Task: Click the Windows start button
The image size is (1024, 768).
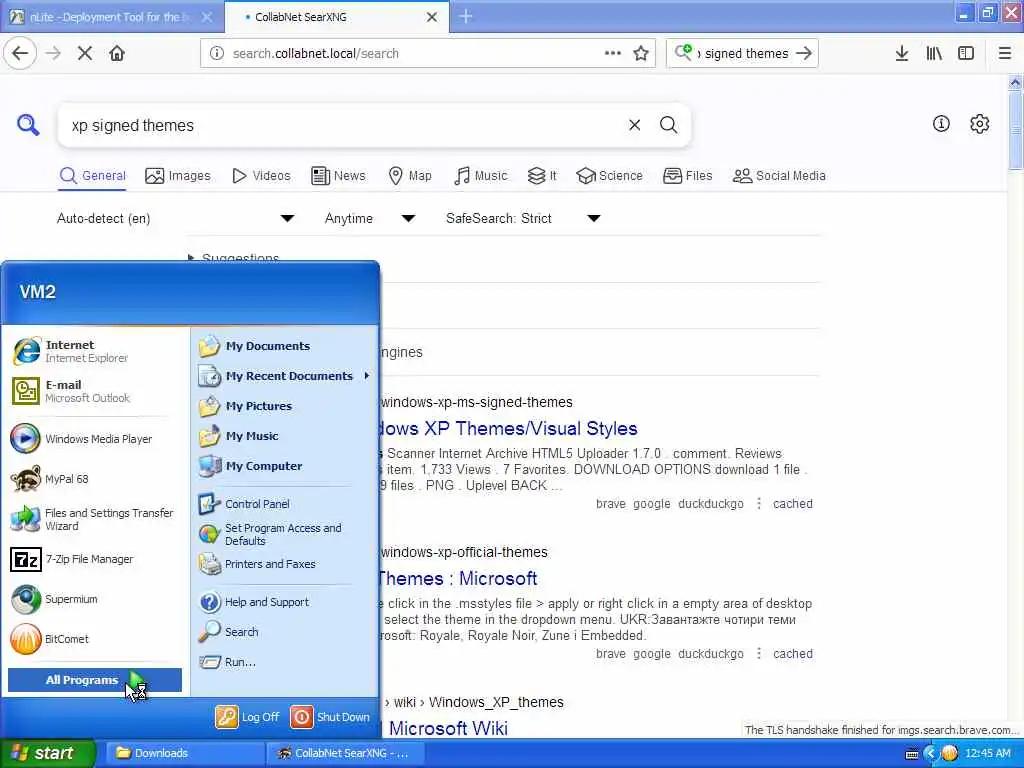Action: coord(48,754)
